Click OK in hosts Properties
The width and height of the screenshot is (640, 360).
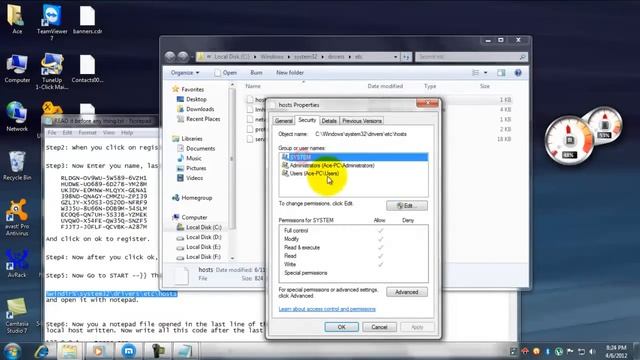point(342,327)
